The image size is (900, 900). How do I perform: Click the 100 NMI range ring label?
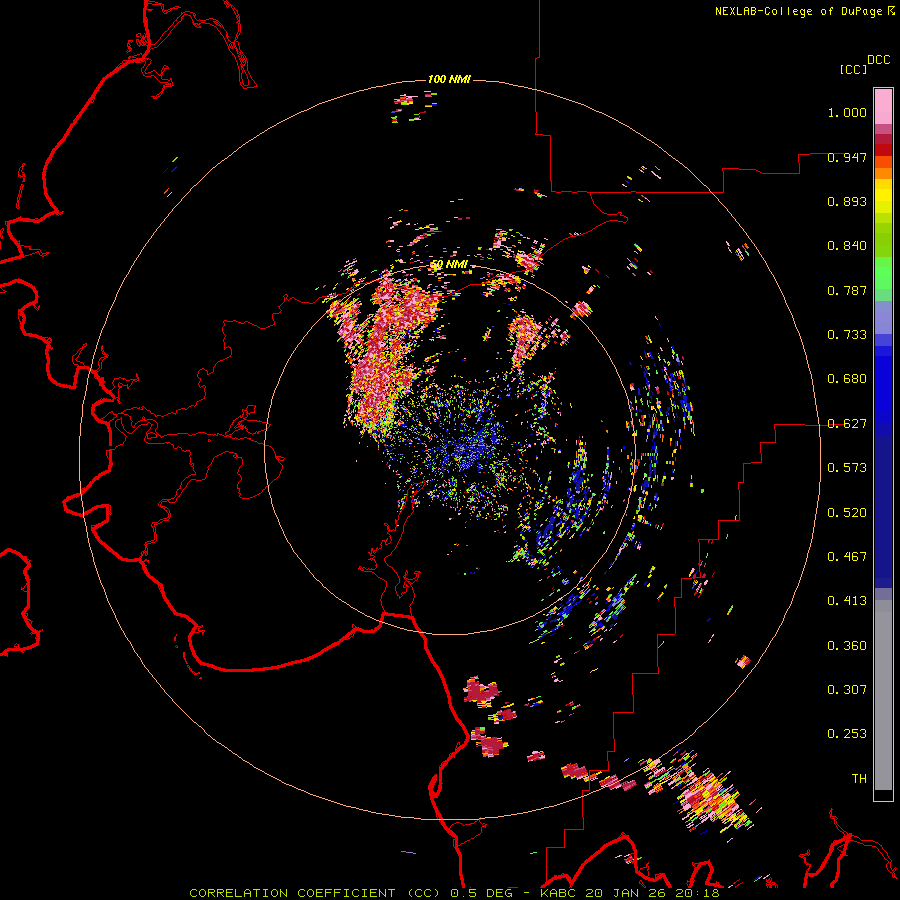[449, 79]
